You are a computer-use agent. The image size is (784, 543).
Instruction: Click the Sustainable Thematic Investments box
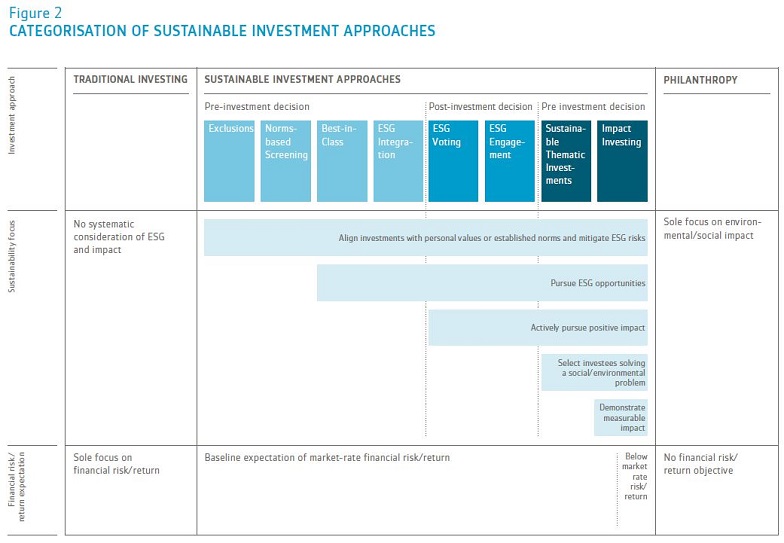566,161
